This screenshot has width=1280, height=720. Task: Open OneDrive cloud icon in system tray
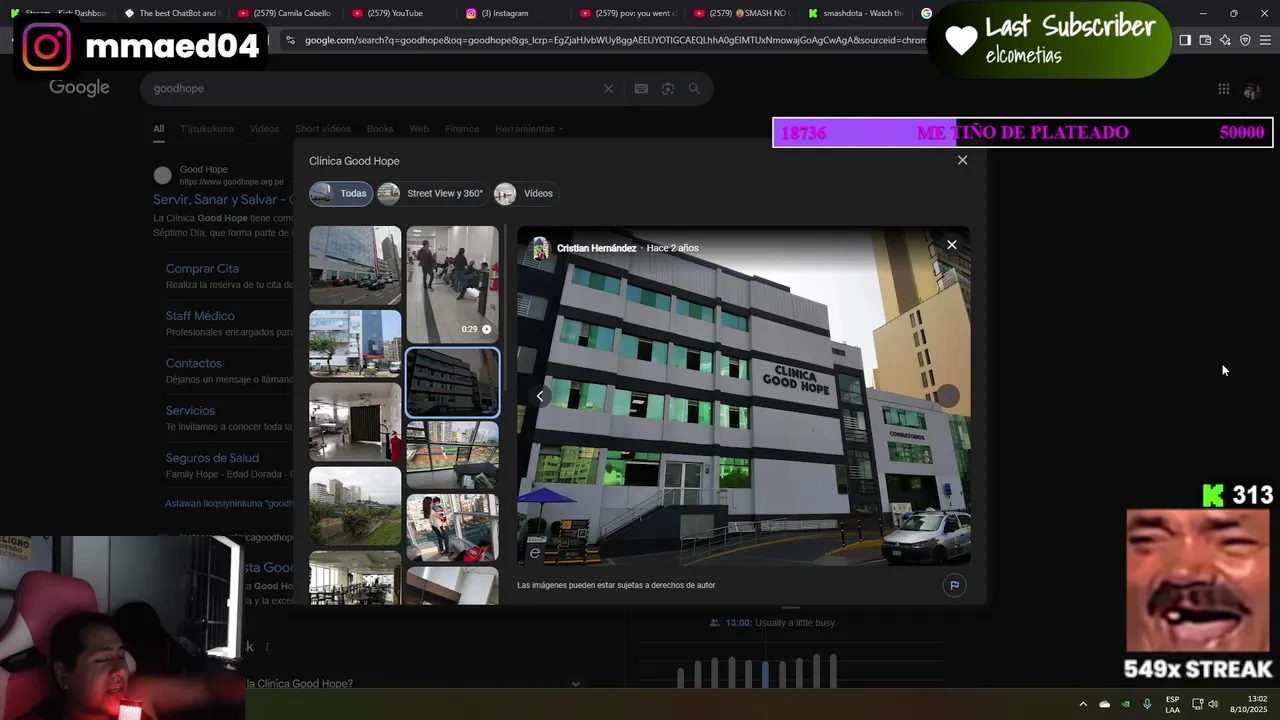pos(1104,704)
